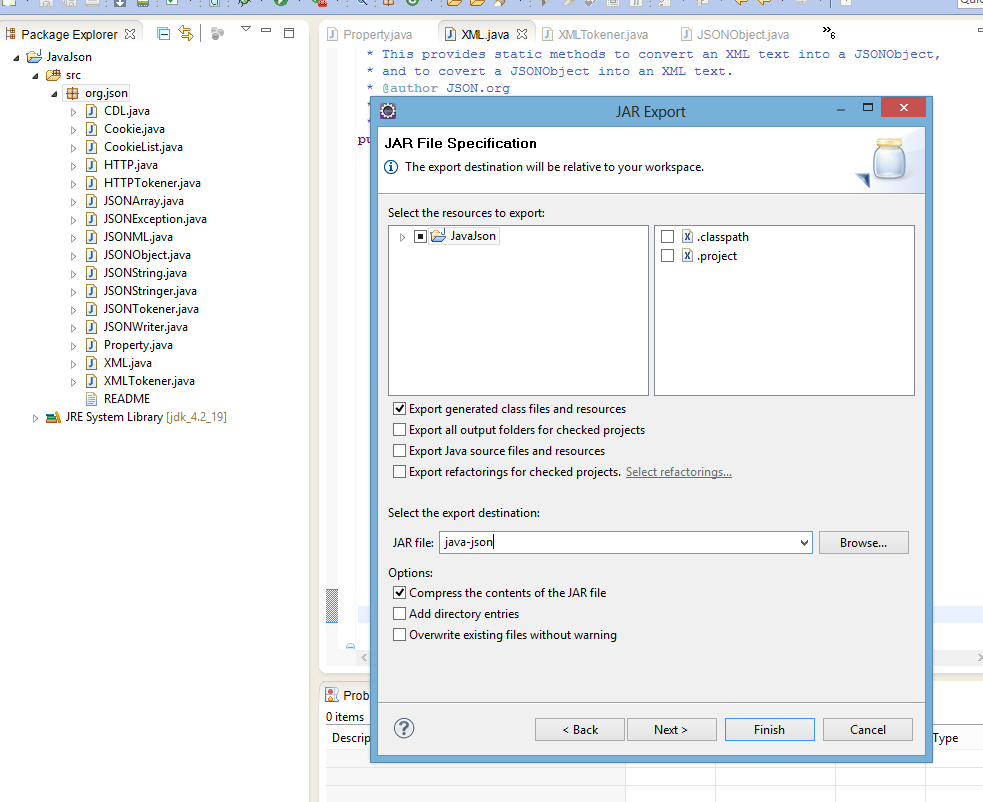Open the JAR file destination dropdown
Screen dimensions: 983x802
(806, 541)
